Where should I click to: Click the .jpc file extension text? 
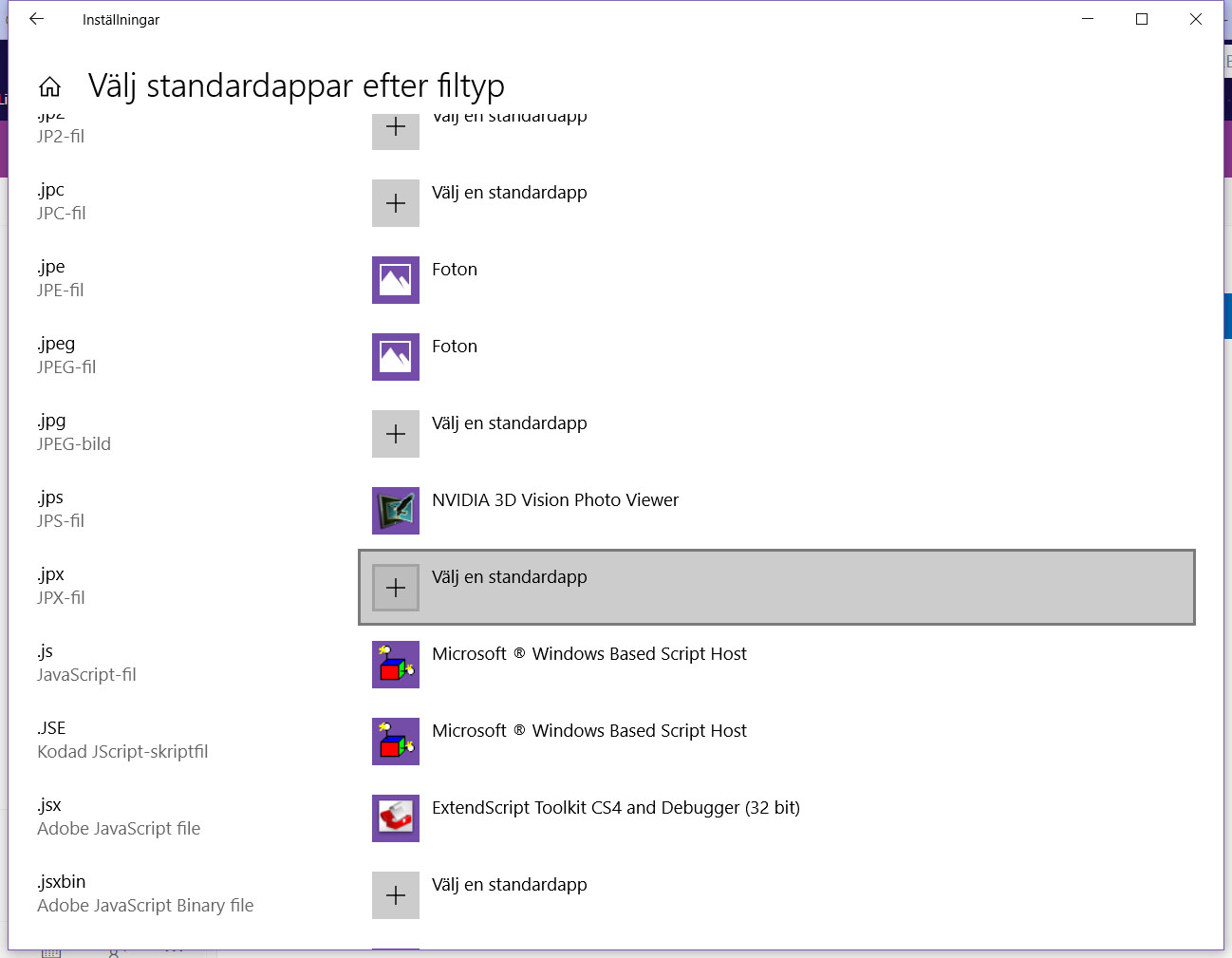(x=51, y=190)
